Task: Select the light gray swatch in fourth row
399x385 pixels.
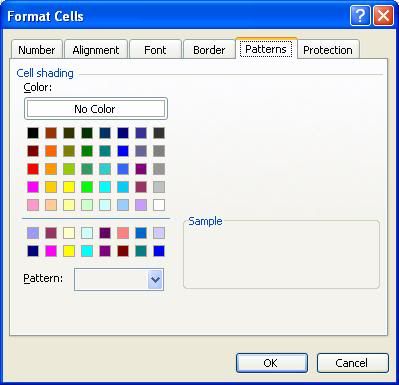Action: [x=159, y=187]
